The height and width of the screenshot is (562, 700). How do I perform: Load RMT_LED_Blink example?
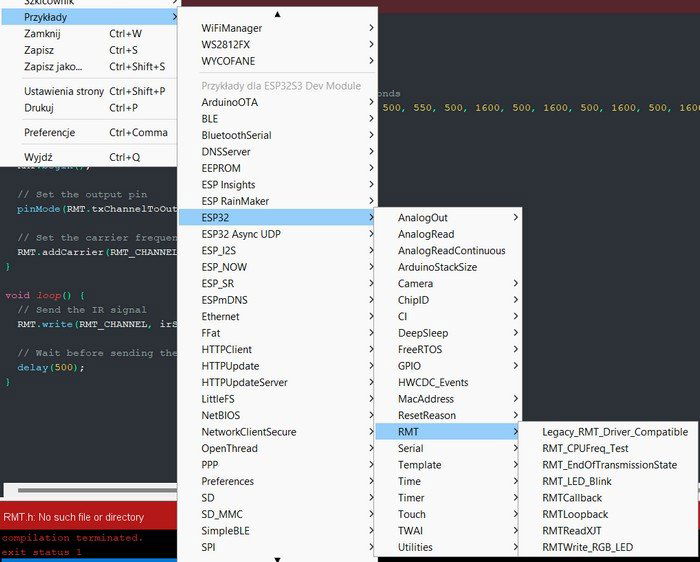point(608,482)
